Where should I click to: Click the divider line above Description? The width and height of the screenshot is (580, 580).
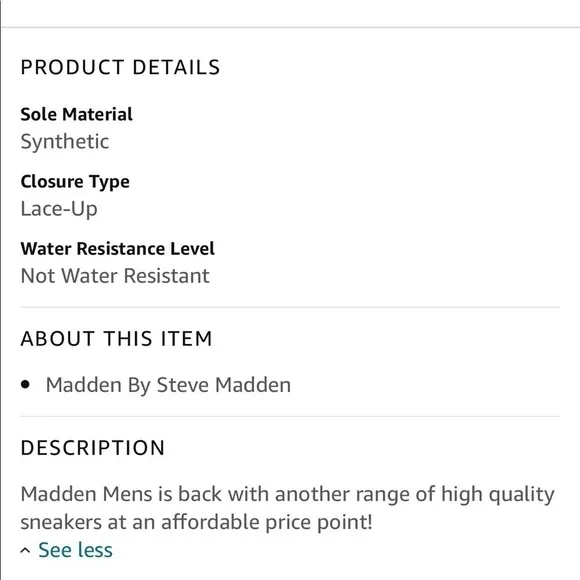click(290, 416)
